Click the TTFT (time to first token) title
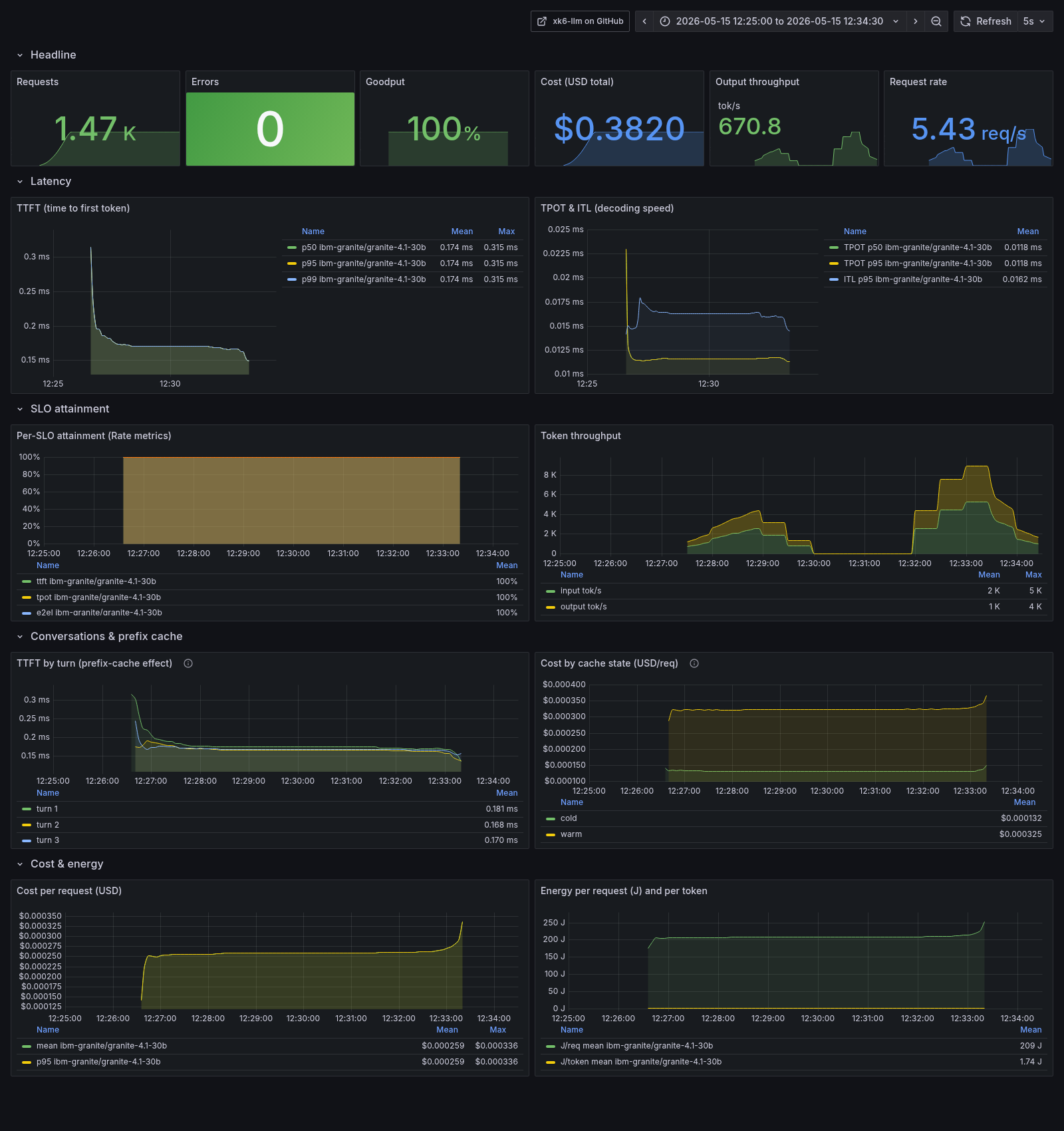1064x1131 pixels. [73, 208]
